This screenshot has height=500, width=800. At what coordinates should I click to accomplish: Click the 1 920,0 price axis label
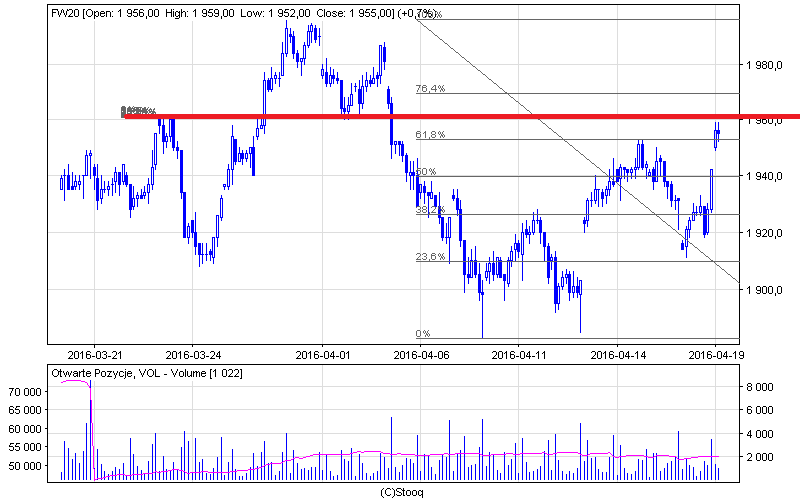click(764, 234)
